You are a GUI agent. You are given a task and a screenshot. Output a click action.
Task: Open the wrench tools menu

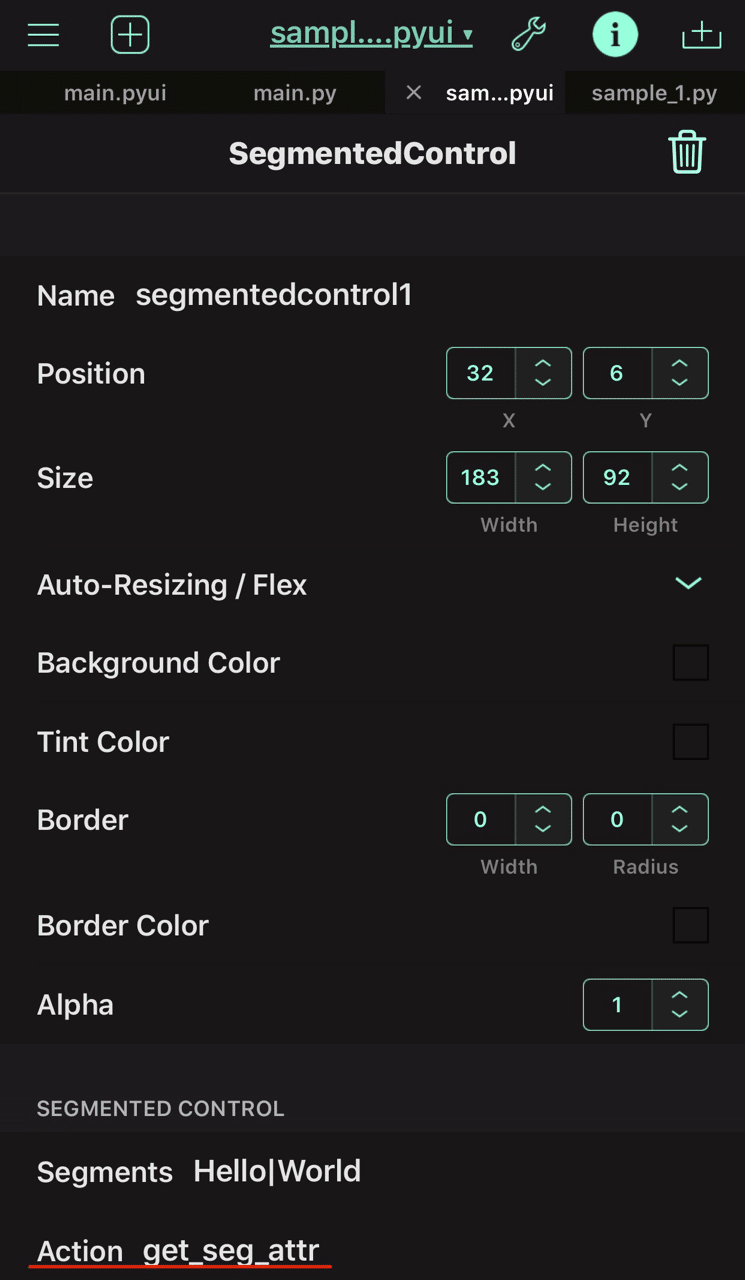(x=528, y=35)
